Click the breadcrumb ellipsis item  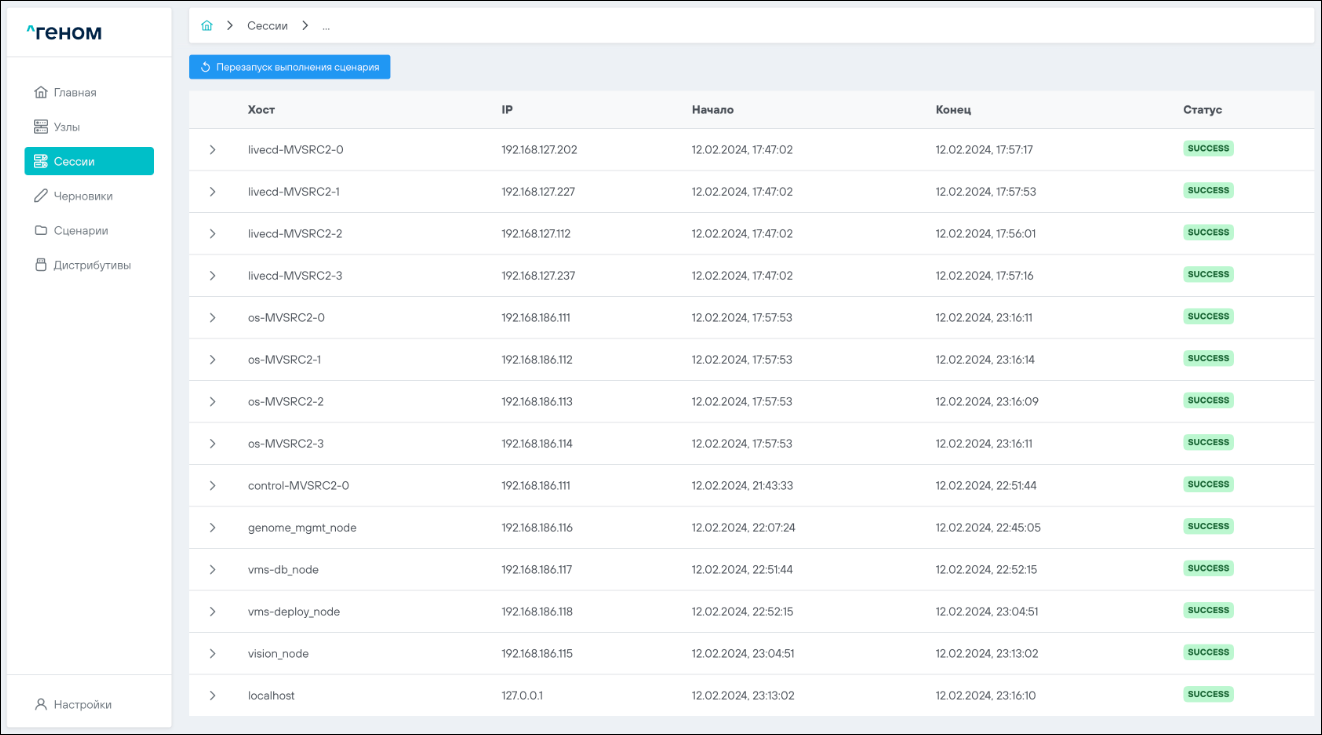(326, 25)
